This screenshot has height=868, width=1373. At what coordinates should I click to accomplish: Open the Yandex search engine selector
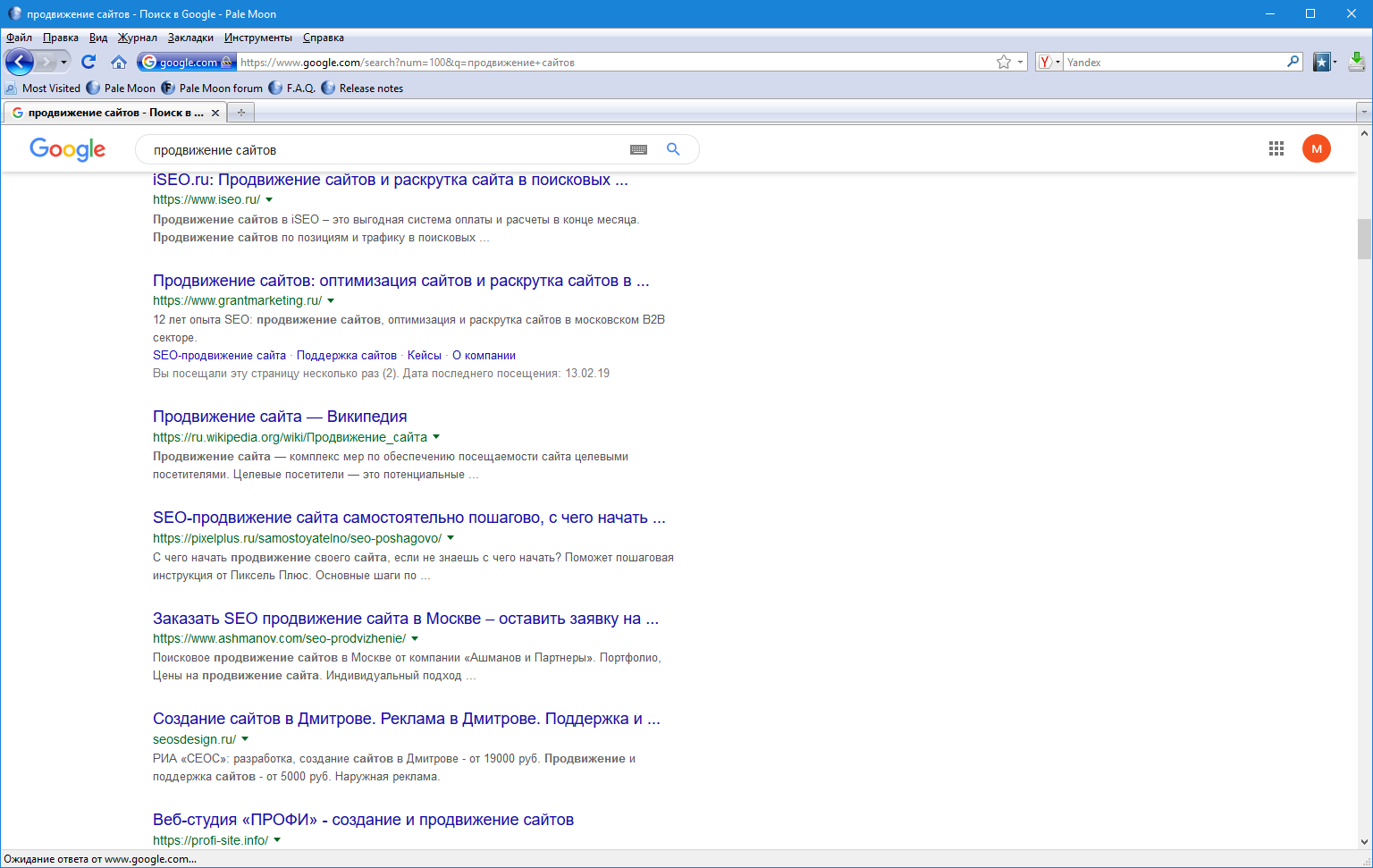click(x=1049, y=62)
